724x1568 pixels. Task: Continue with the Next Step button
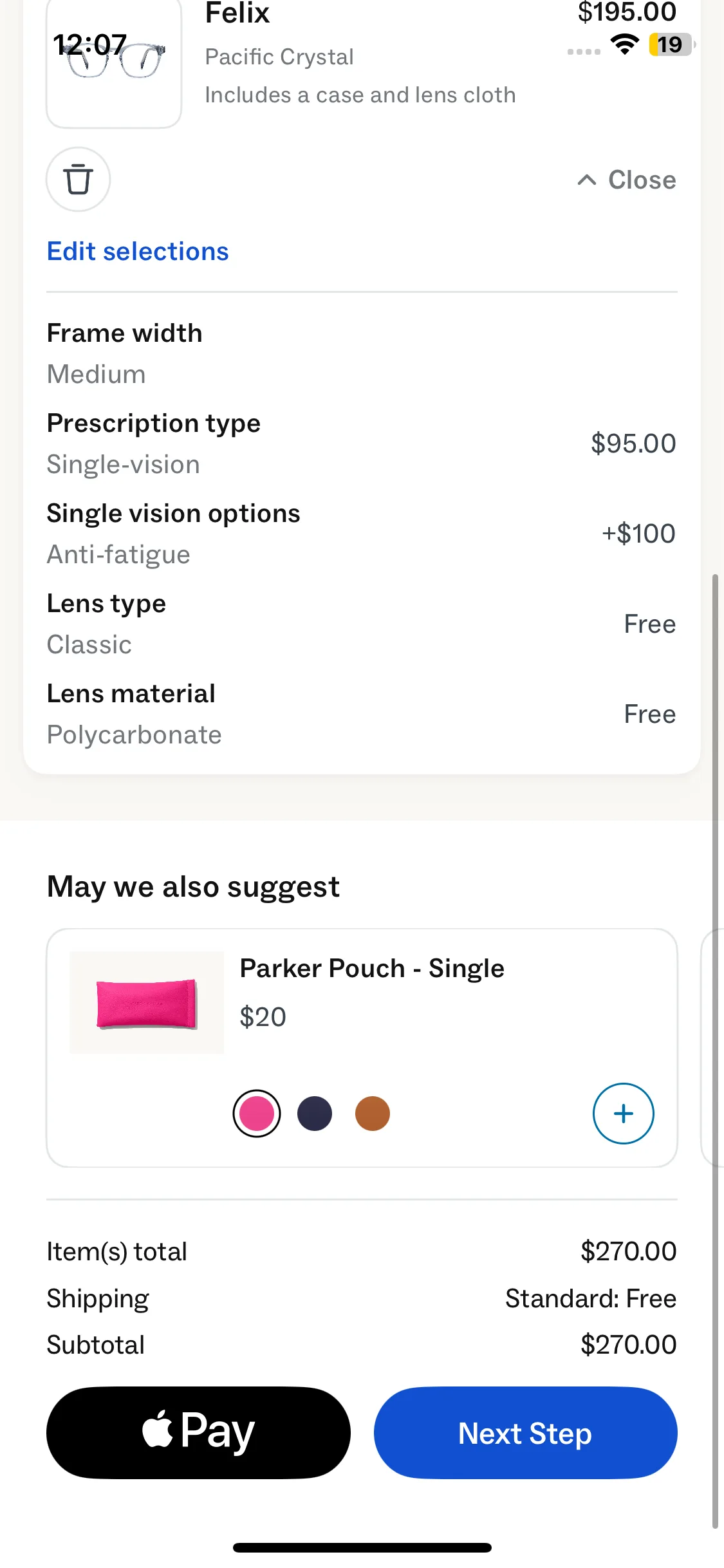[x=525, y=1432]
